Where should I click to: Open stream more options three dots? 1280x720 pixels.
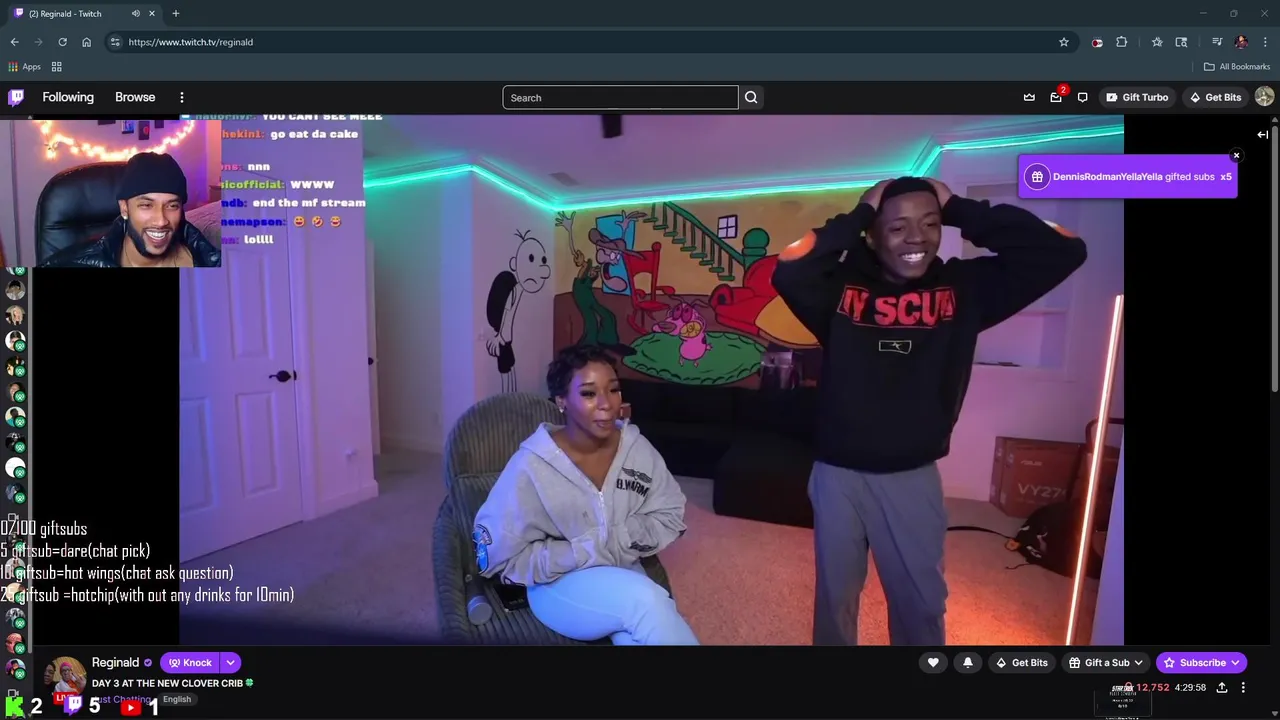(1243, 688)
